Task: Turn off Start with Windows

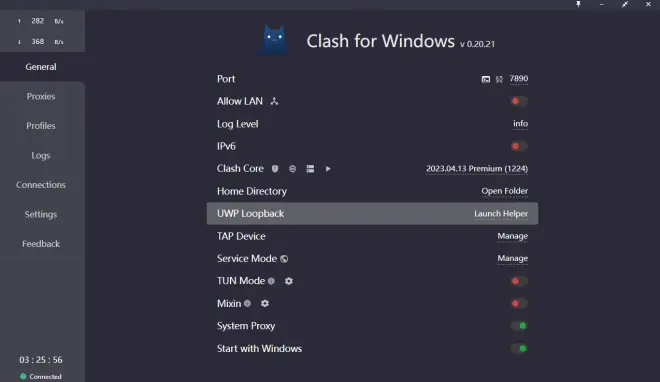Action: 519,348
